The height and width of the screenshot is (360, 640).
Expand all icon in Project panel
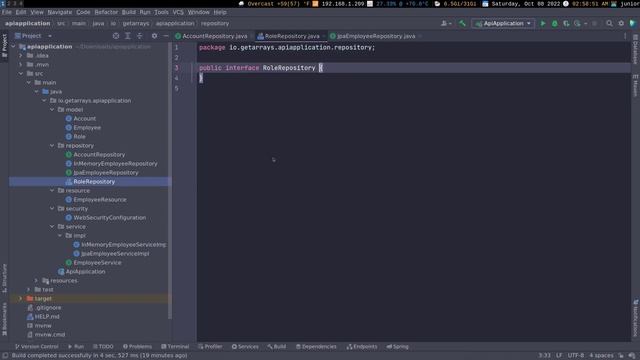click(x=128, y=36)
